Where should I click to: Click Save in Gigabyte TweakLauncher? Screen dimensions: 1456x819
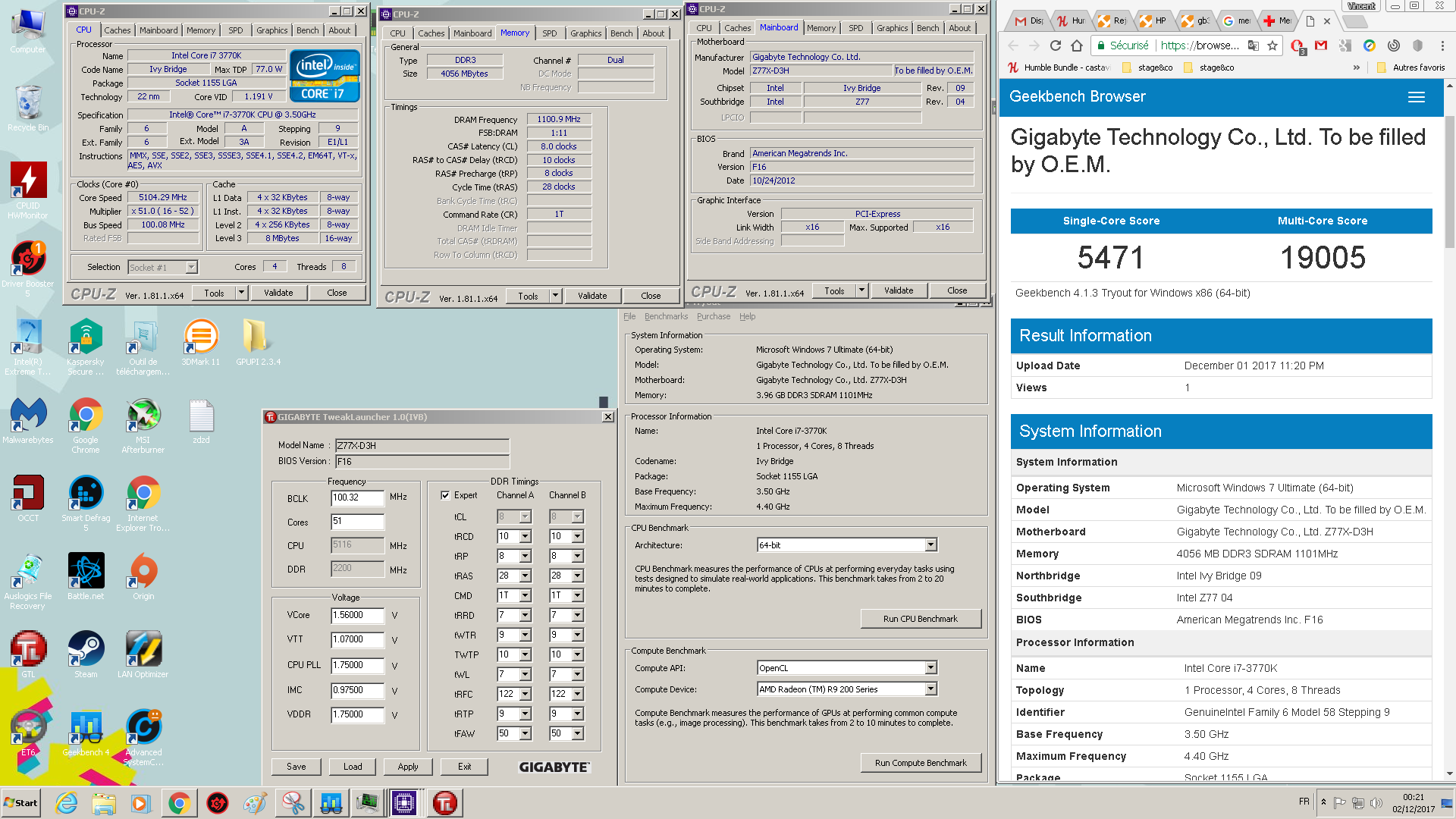297,767
